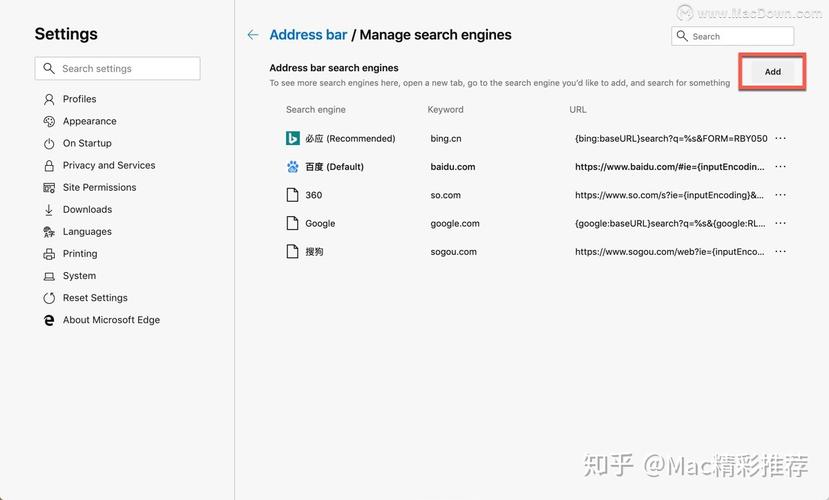Select the 搜狗 engine name
The height and width of the screenshot is (500, 829).
coord(314,252)
